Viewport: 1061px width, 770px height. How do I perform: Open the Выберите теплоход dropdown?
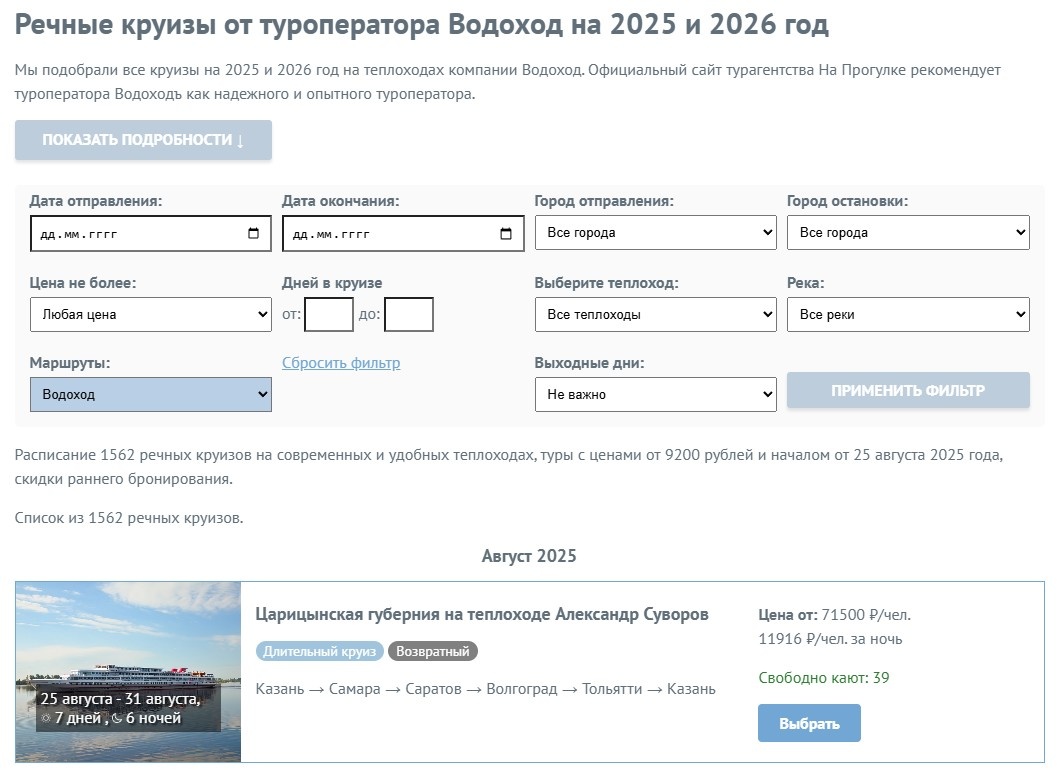[x=655, y=313]
